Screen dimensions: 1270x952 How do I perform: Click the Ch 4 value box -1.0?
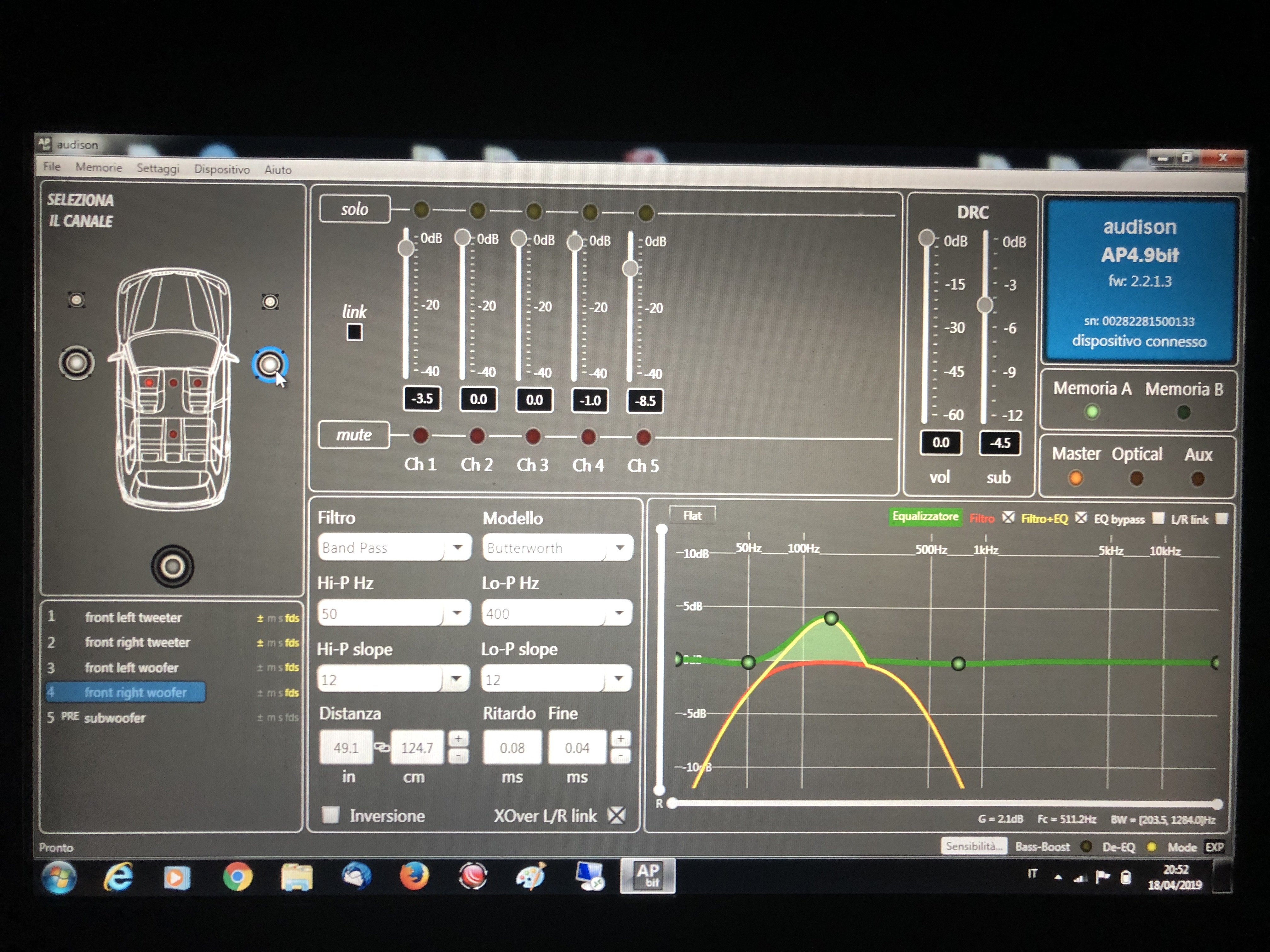point(590,400)
